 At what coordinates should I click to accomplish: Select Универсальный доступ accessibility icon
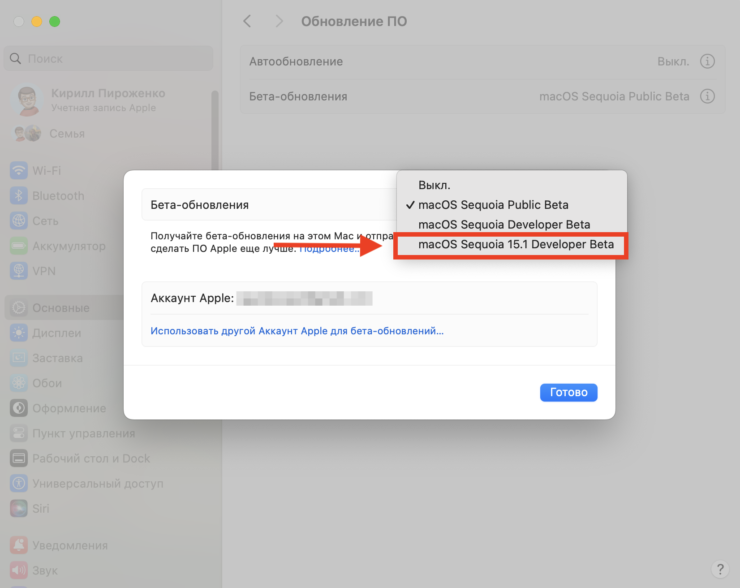pyautogui.click(x=19, y=483)
